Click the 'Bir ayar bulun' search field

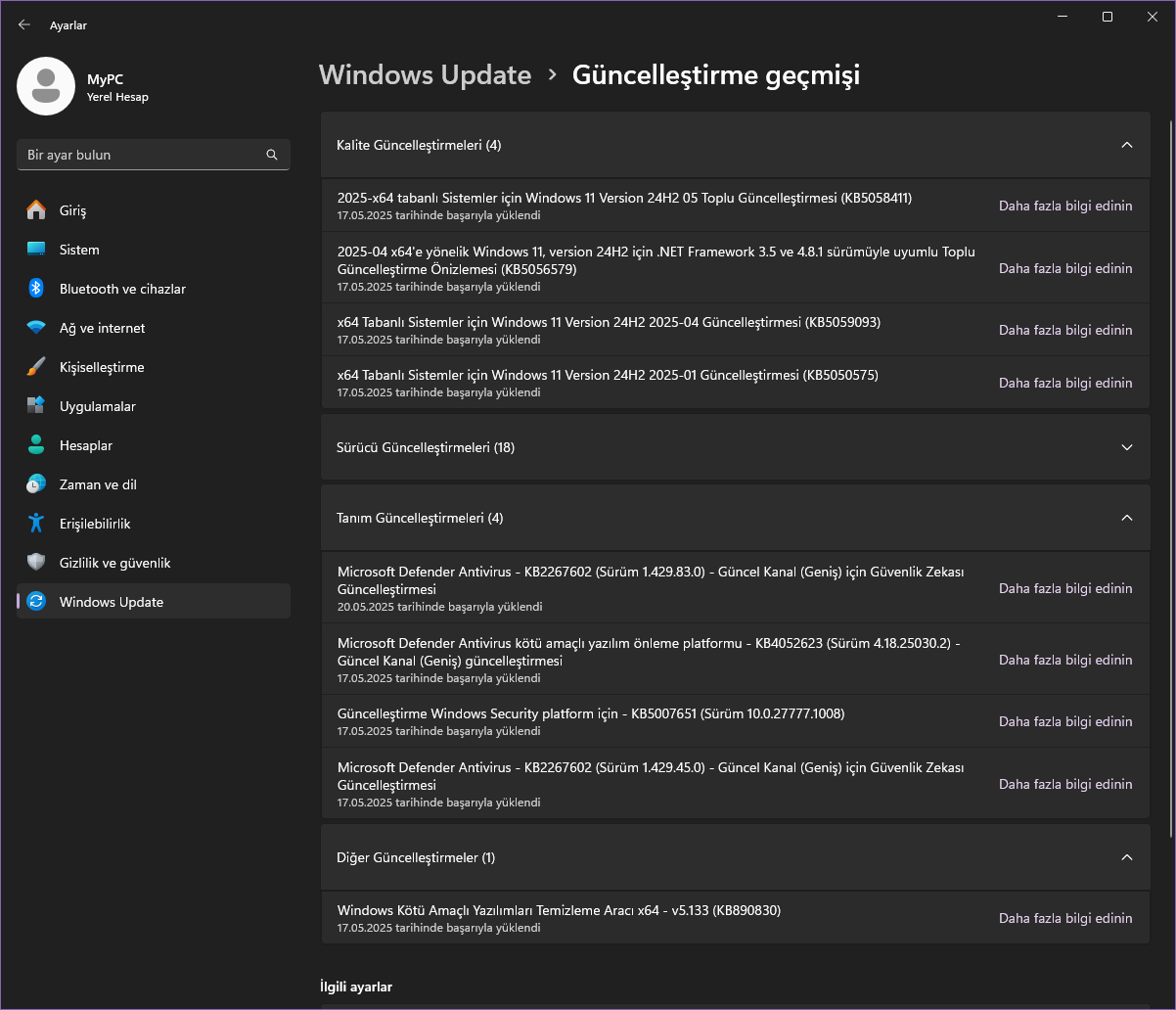[x=154, y=155]
